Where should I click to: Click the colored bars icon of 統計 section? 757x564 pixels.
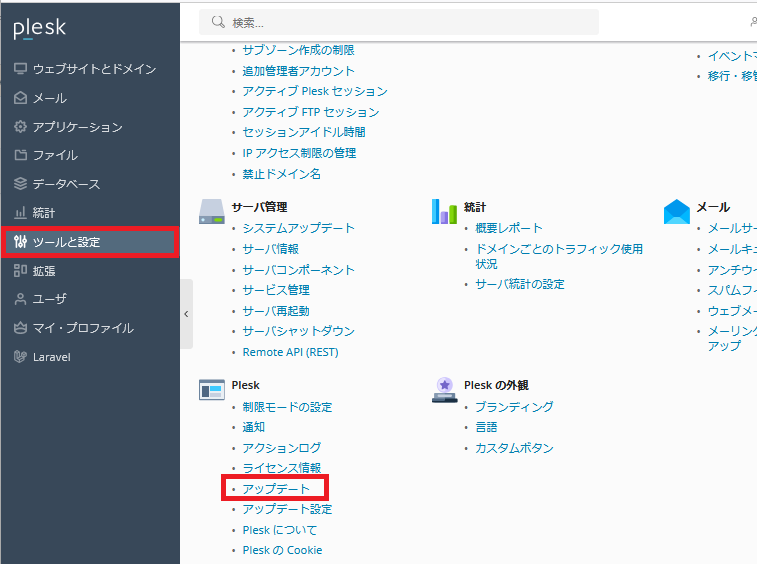(444, 212)
